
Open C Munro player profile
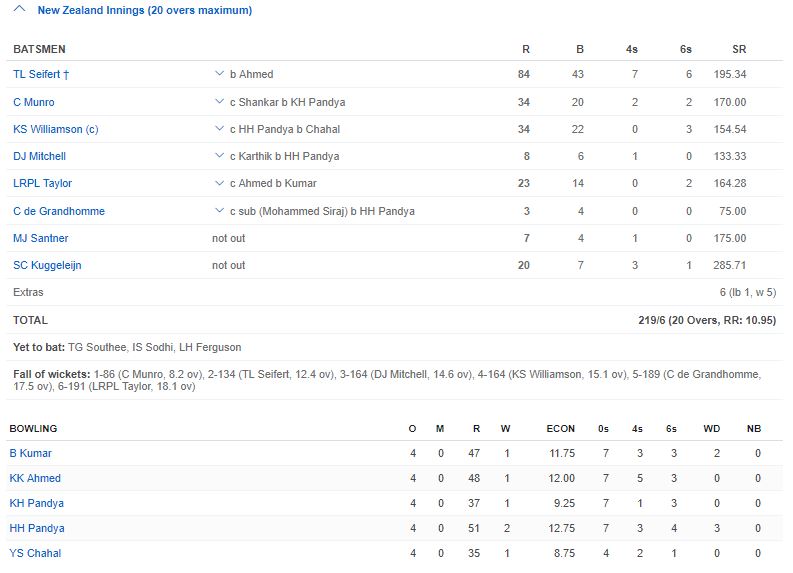pyautogui.click(x=34, y=102)
